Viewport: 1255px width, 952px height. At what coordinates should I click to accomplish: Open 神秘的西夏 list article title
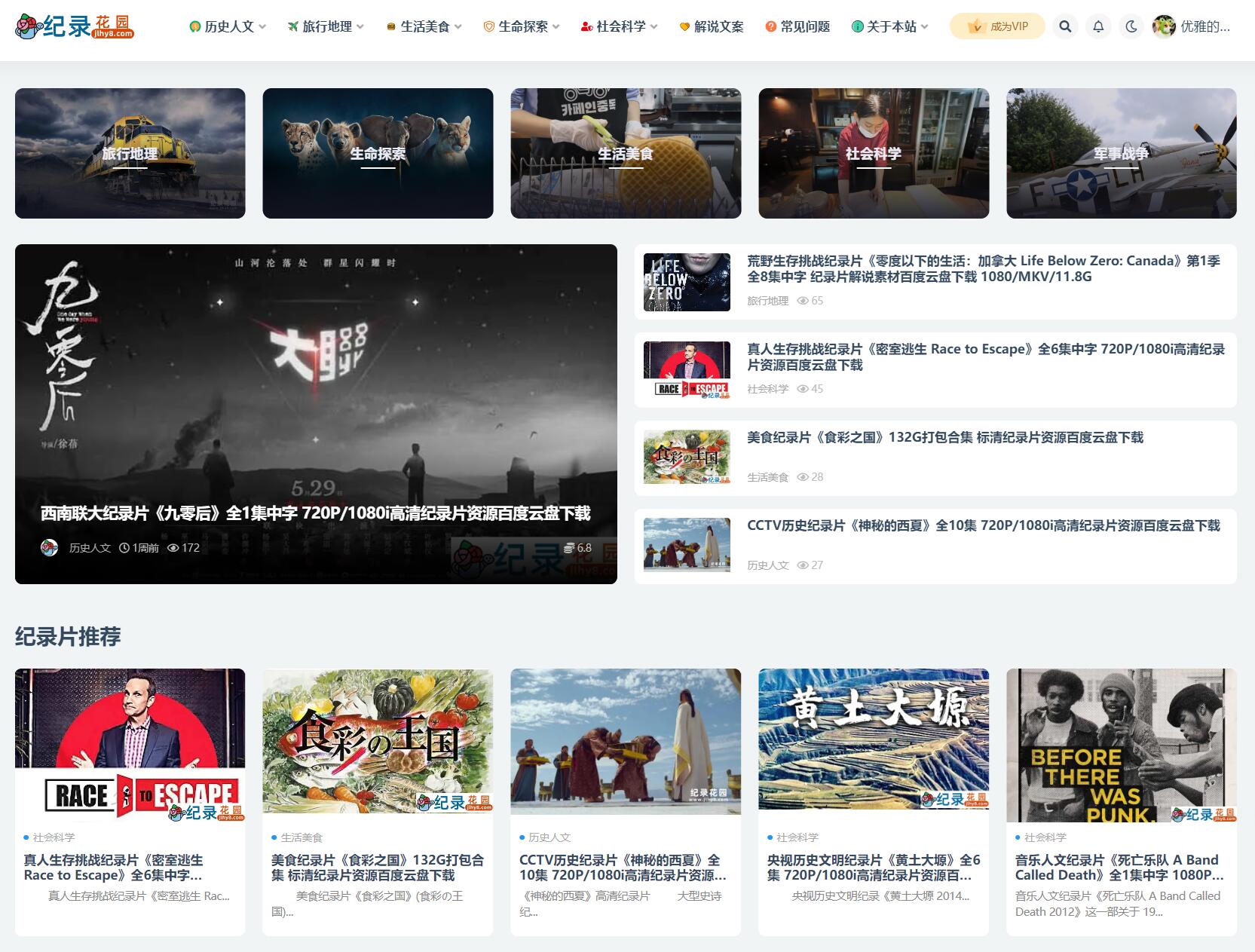click(984, 525)
